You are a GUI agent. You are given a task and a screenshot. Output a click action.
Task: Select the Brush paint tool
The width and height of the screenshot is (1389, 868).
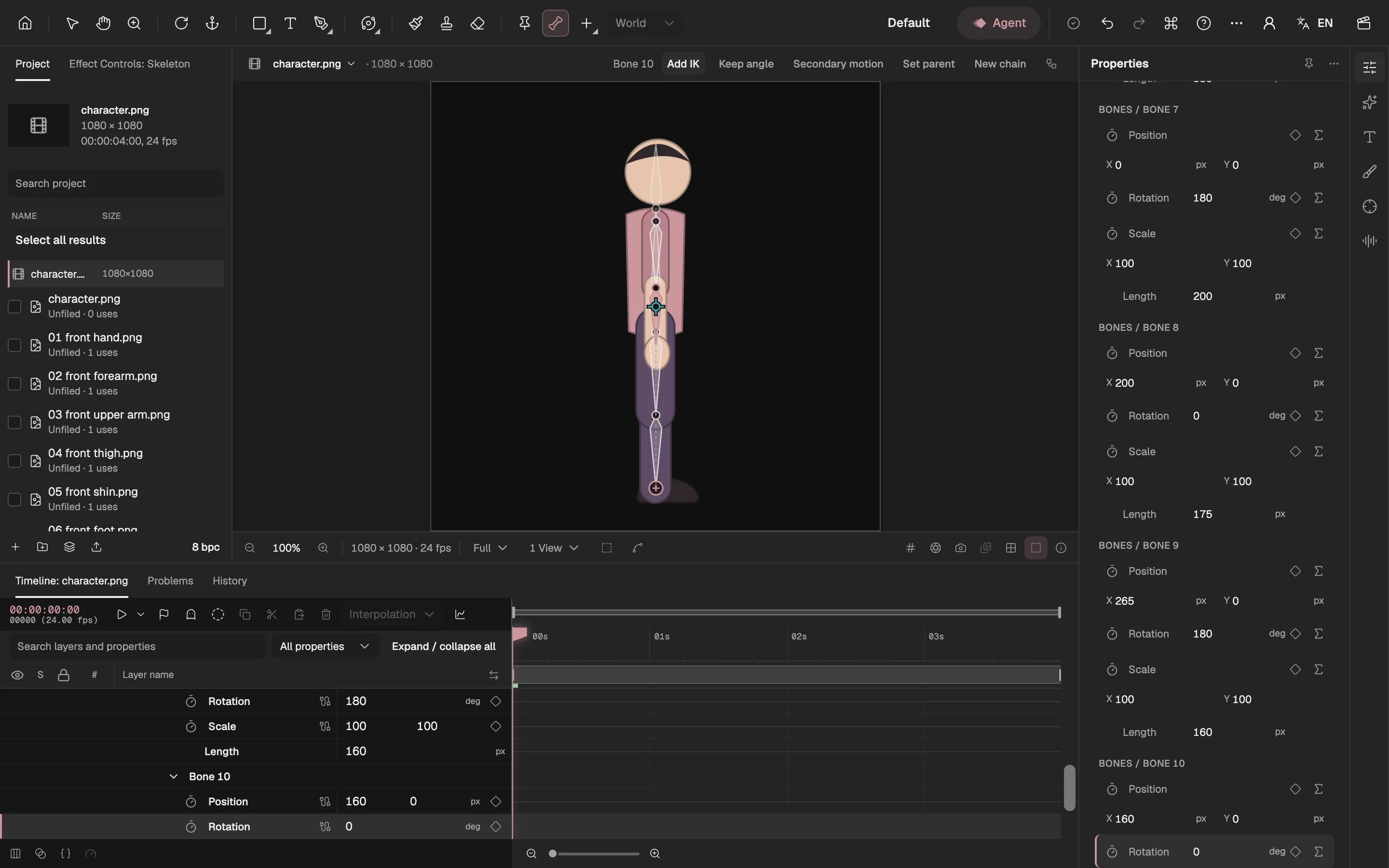tap(416, 23)
